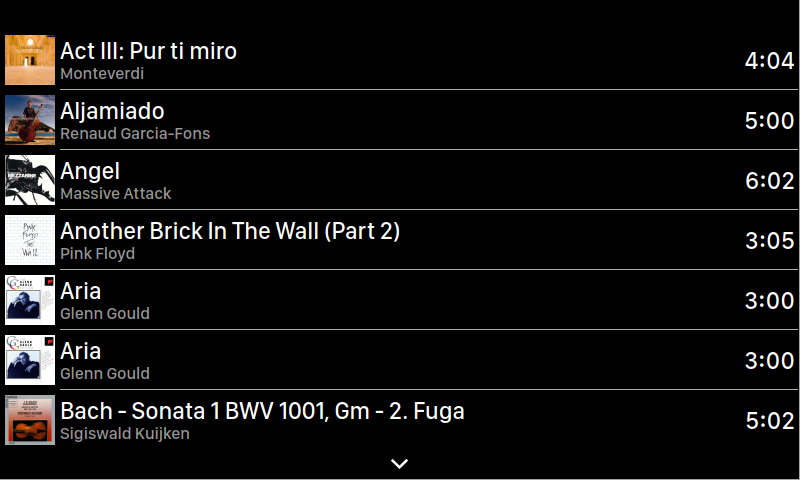The width and height of the screenshot is (800, 480).
Task: Click second Glenn Gould album cover
Action: [30, 360]
